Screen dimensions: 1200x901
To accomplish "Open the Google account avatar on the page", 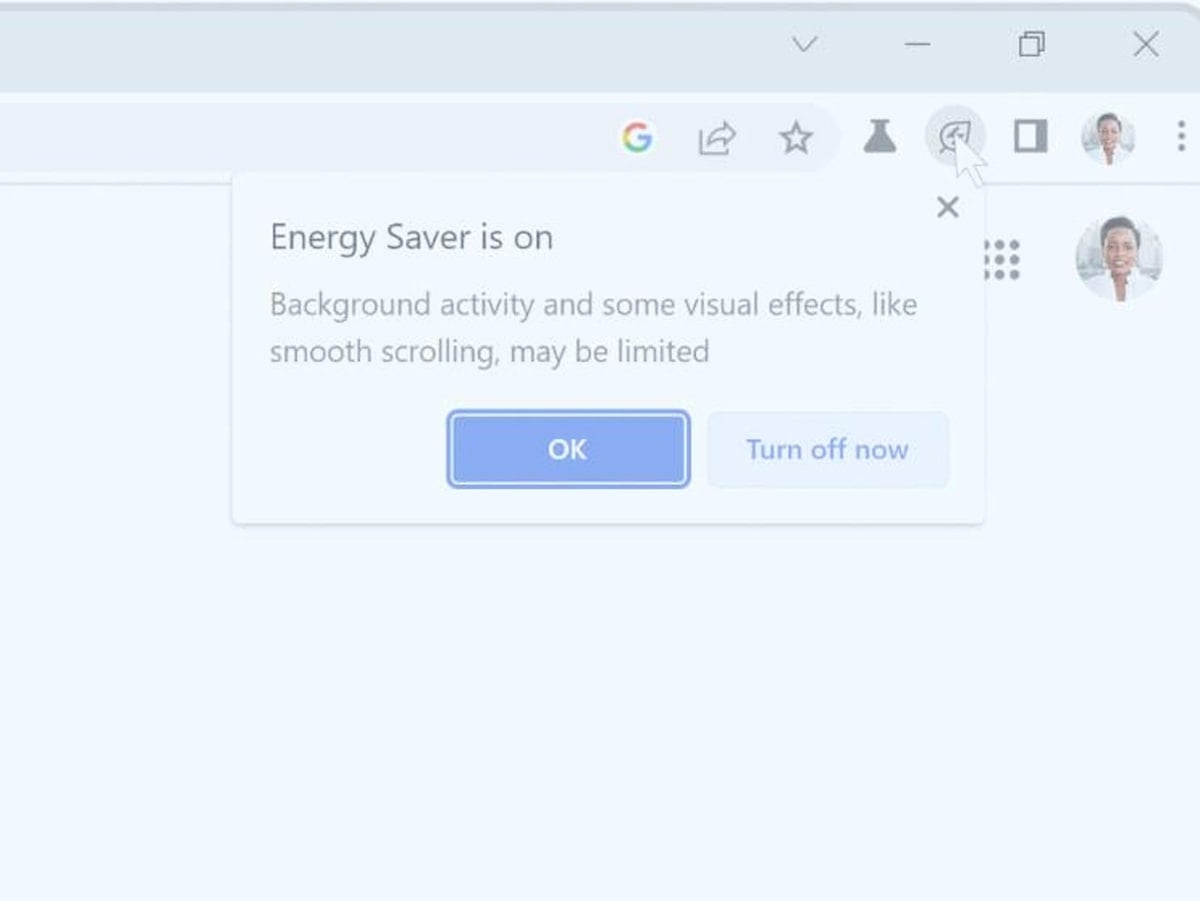I will coord(1119,259).
